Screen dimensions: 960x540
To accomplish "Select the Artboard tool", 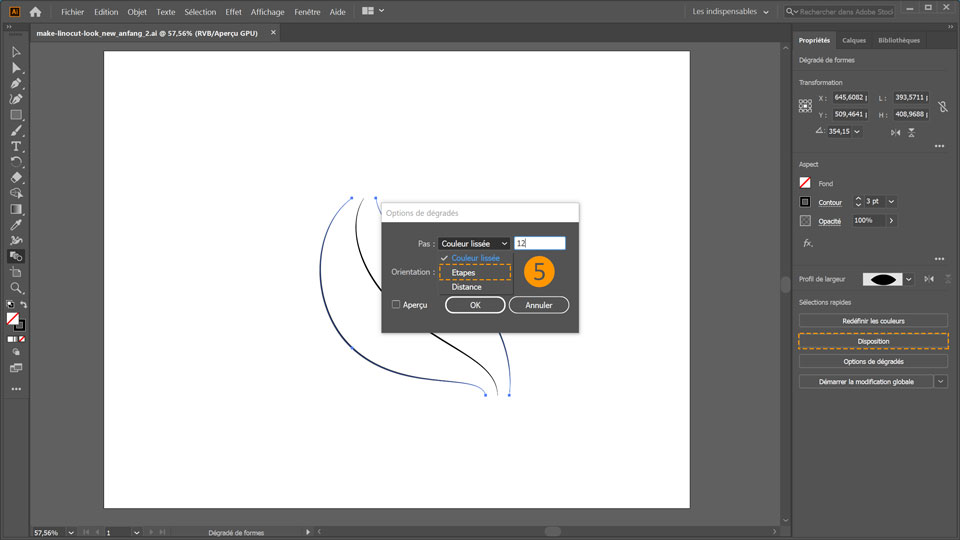I will 16,272.
